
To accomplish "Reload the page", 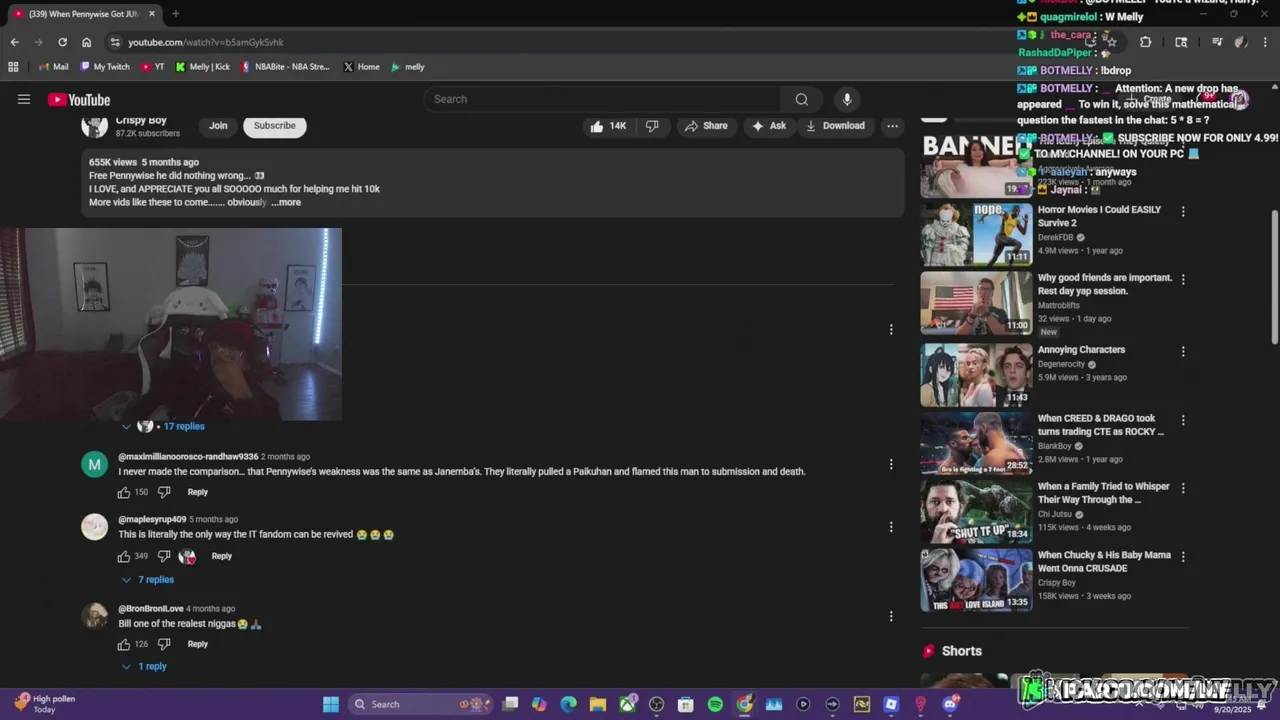I will point(62,42).
